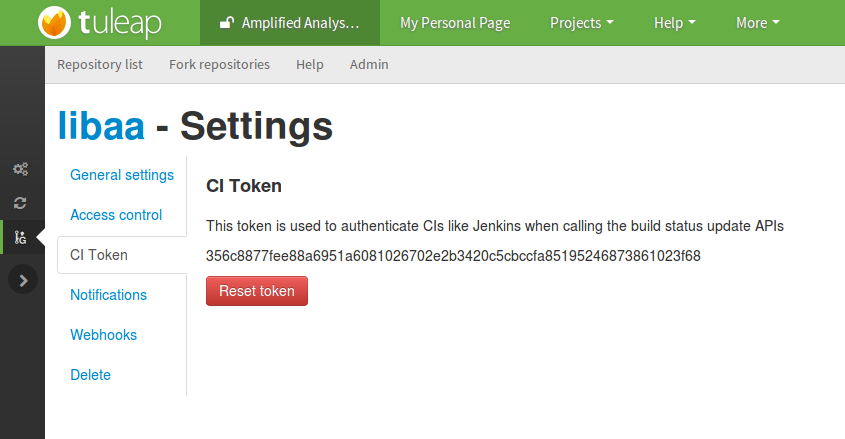
Task: Expand the sidebar with chevron arrow
Action: pos(23,280)
